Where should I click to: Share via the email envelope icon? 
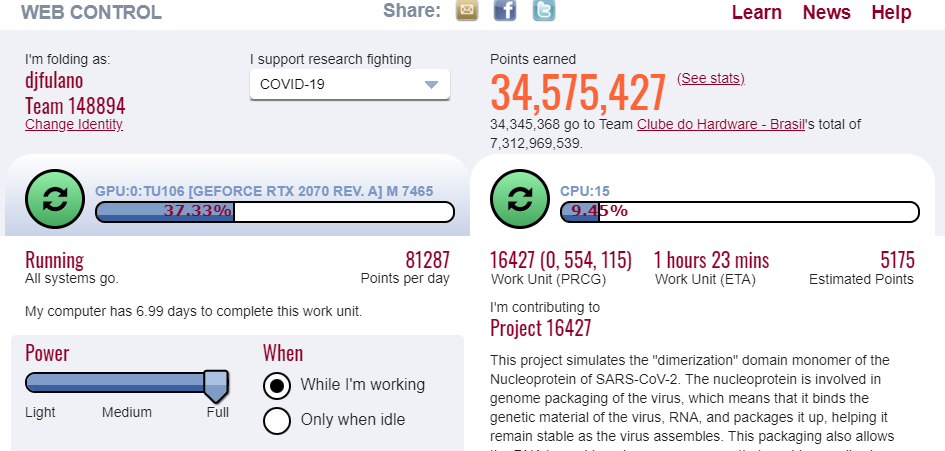click(x=467, y=10)
